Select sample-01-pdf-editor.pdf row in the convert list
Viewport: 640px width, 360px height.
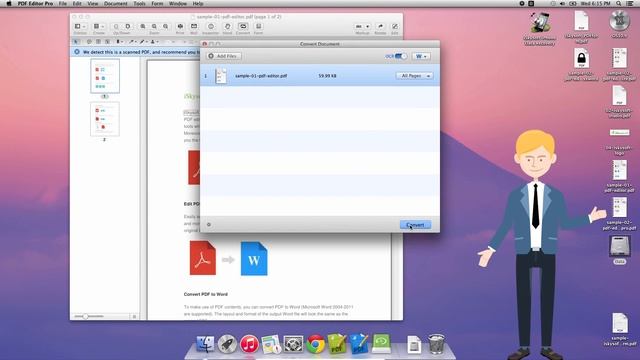coord(320,76)
